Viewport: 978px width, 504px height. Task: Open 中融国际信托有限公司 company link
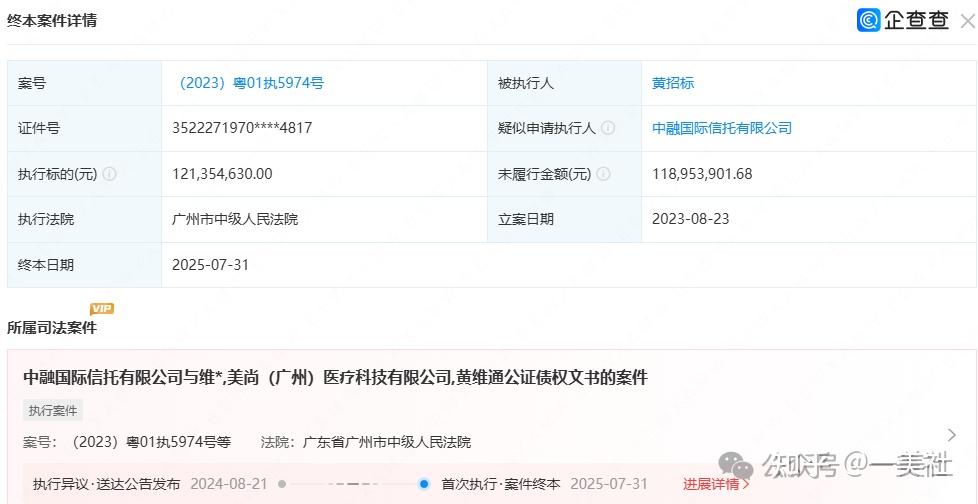(722, 128)
